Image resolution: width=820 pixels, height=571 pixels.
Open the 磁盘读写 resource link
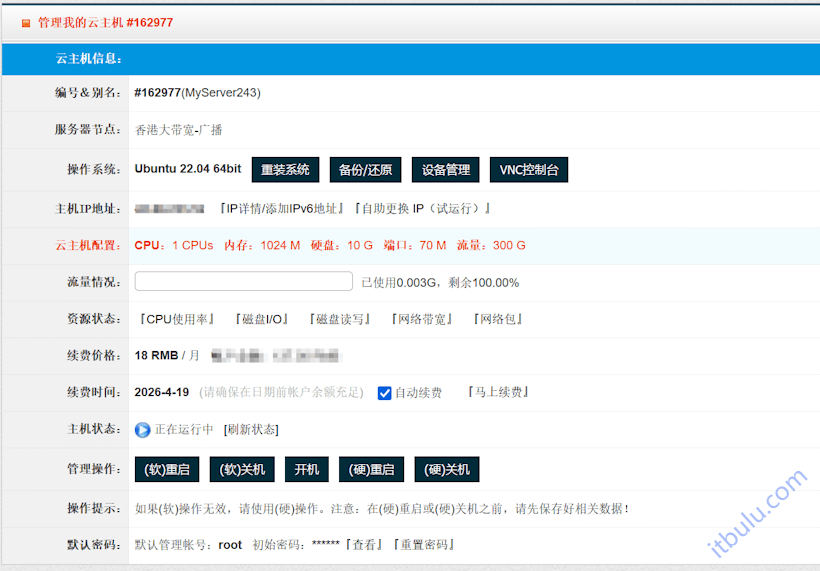click(x=339, y=319)
